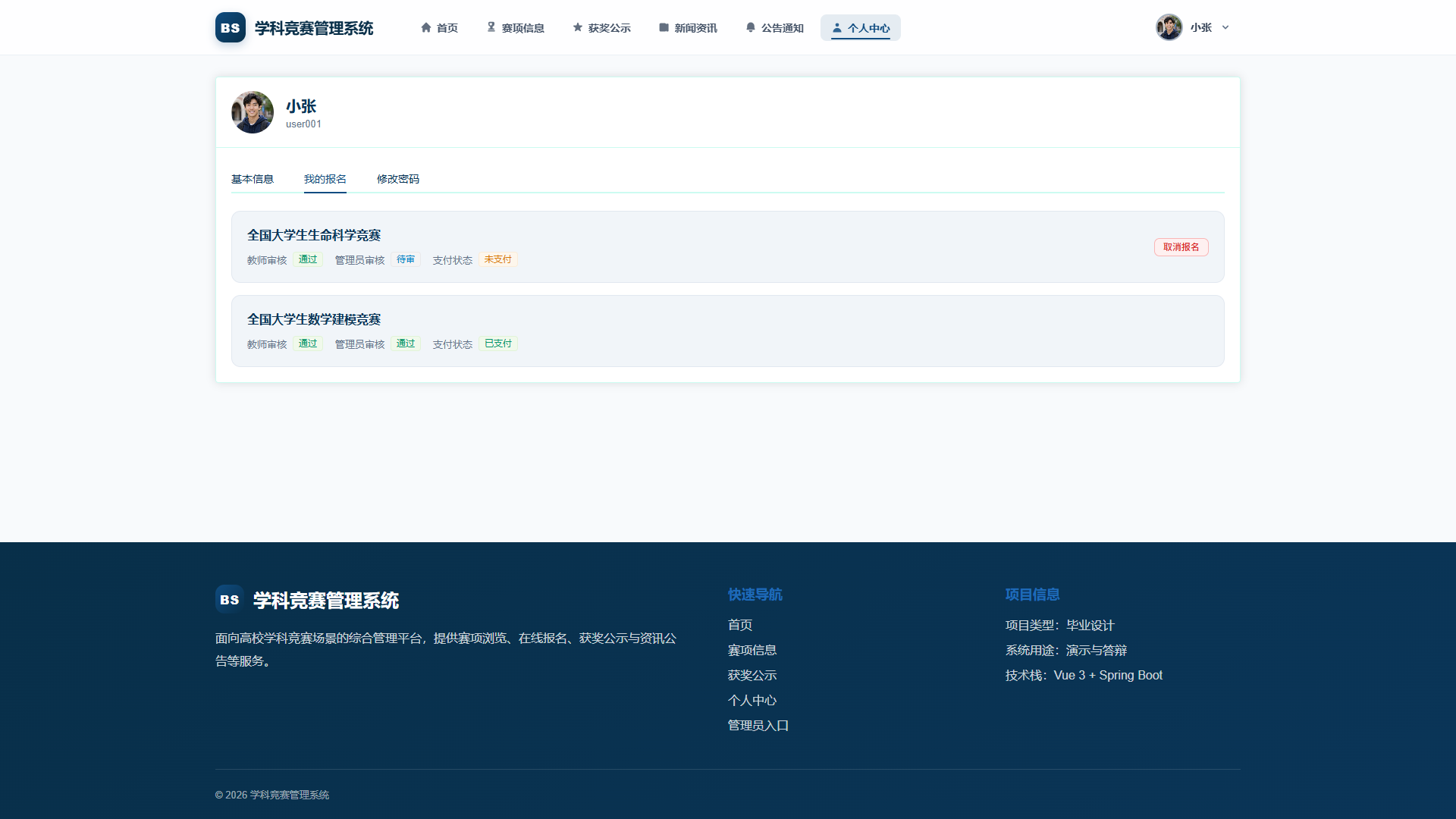1456x819 pixels.
Task: Click the 小张 profile name heading
Action: [x=301, y=106]
